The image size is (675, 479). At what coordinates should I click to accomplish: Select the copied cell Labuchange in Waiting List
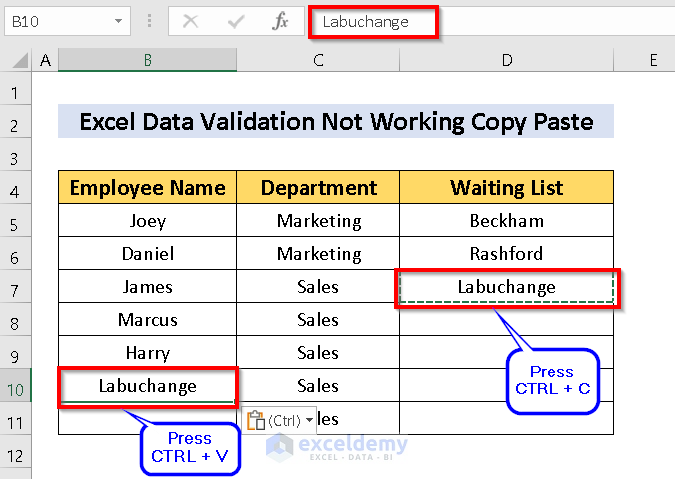point(507,287)
